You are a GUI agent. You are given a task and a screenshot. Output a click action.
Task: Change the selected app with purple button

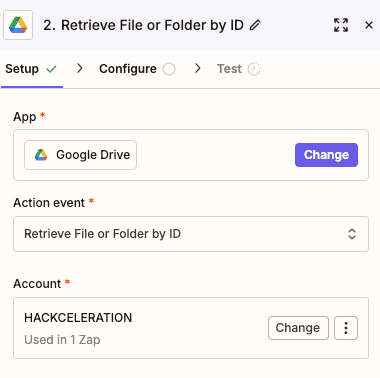[x=326, y=155]
